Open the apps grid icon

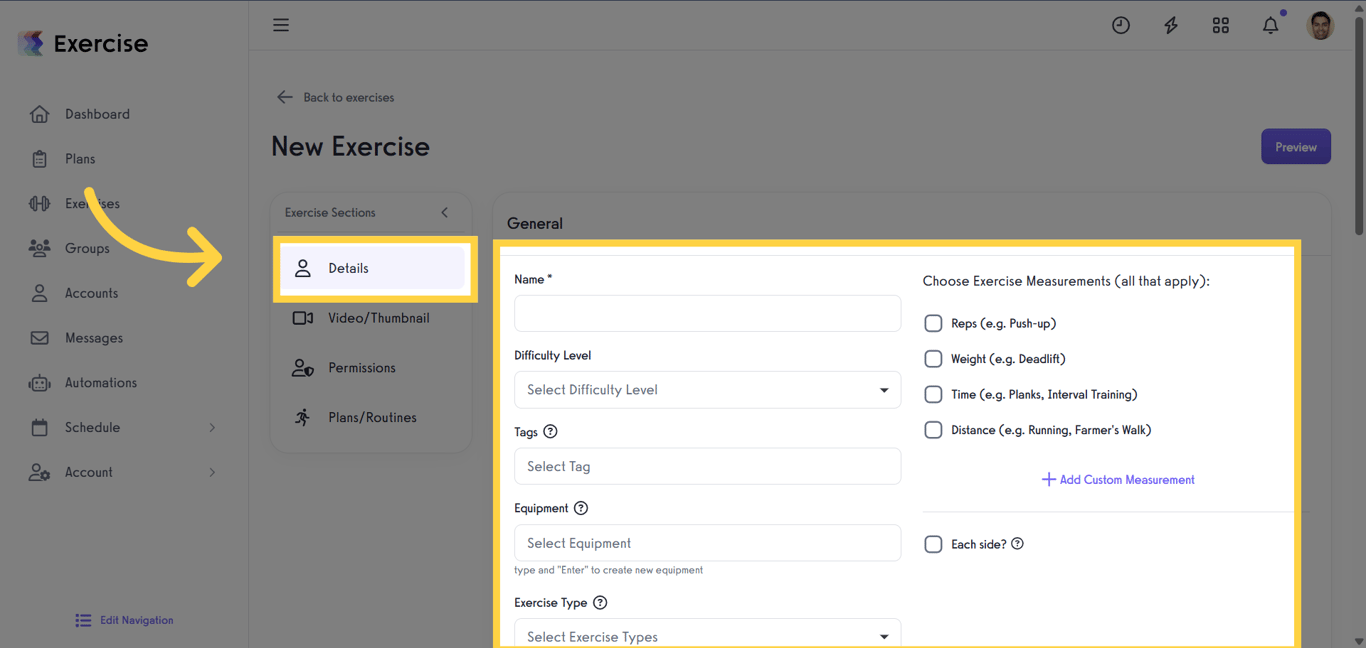click(x=1221, y=26)
